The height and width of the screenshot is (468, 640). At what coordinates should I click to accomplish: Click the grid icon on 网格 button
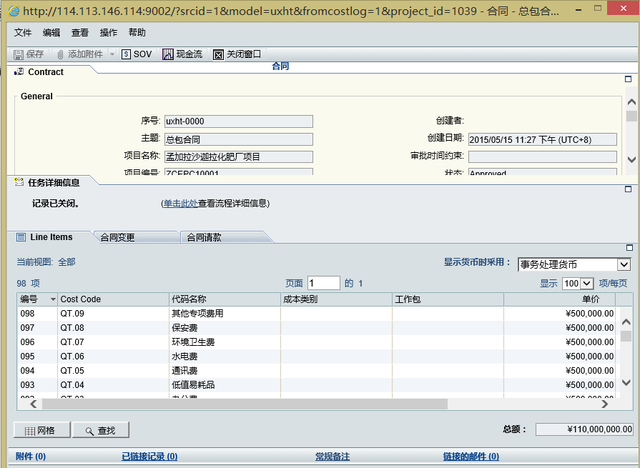pyautogui.click(x=30, y=431)
